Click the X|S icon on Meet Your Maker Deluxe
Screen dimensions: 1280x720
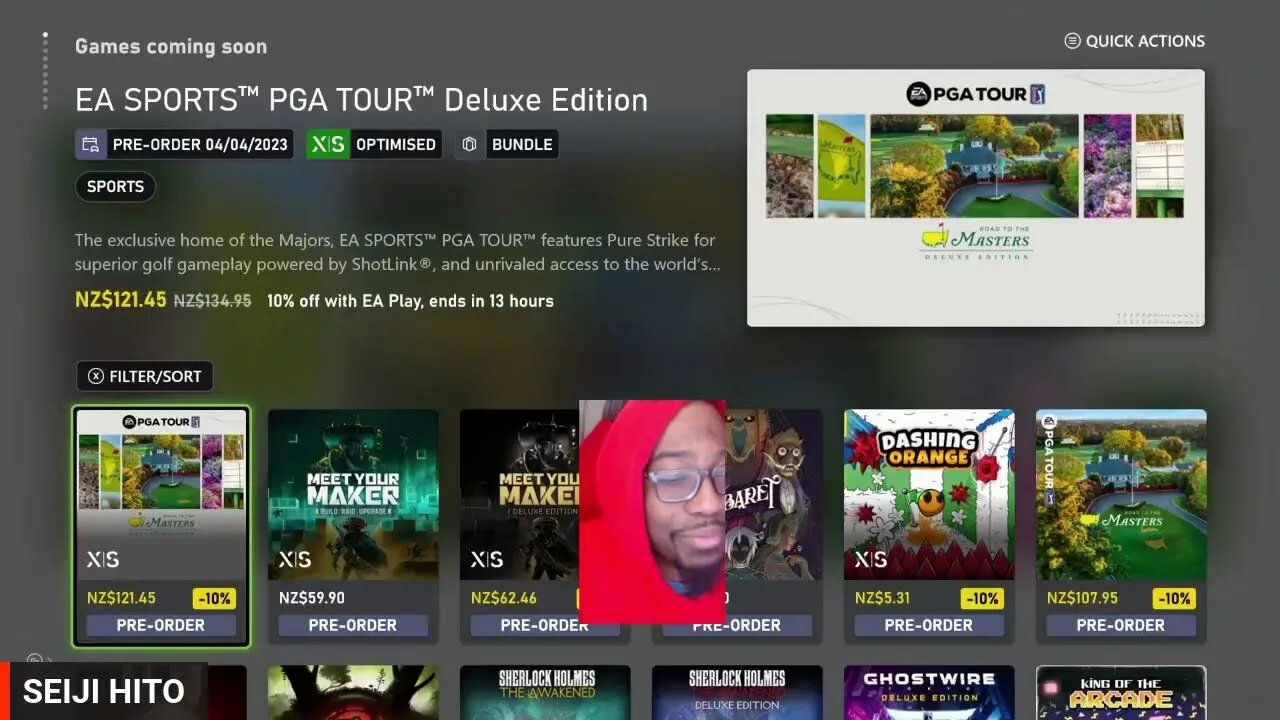point(486,560)
